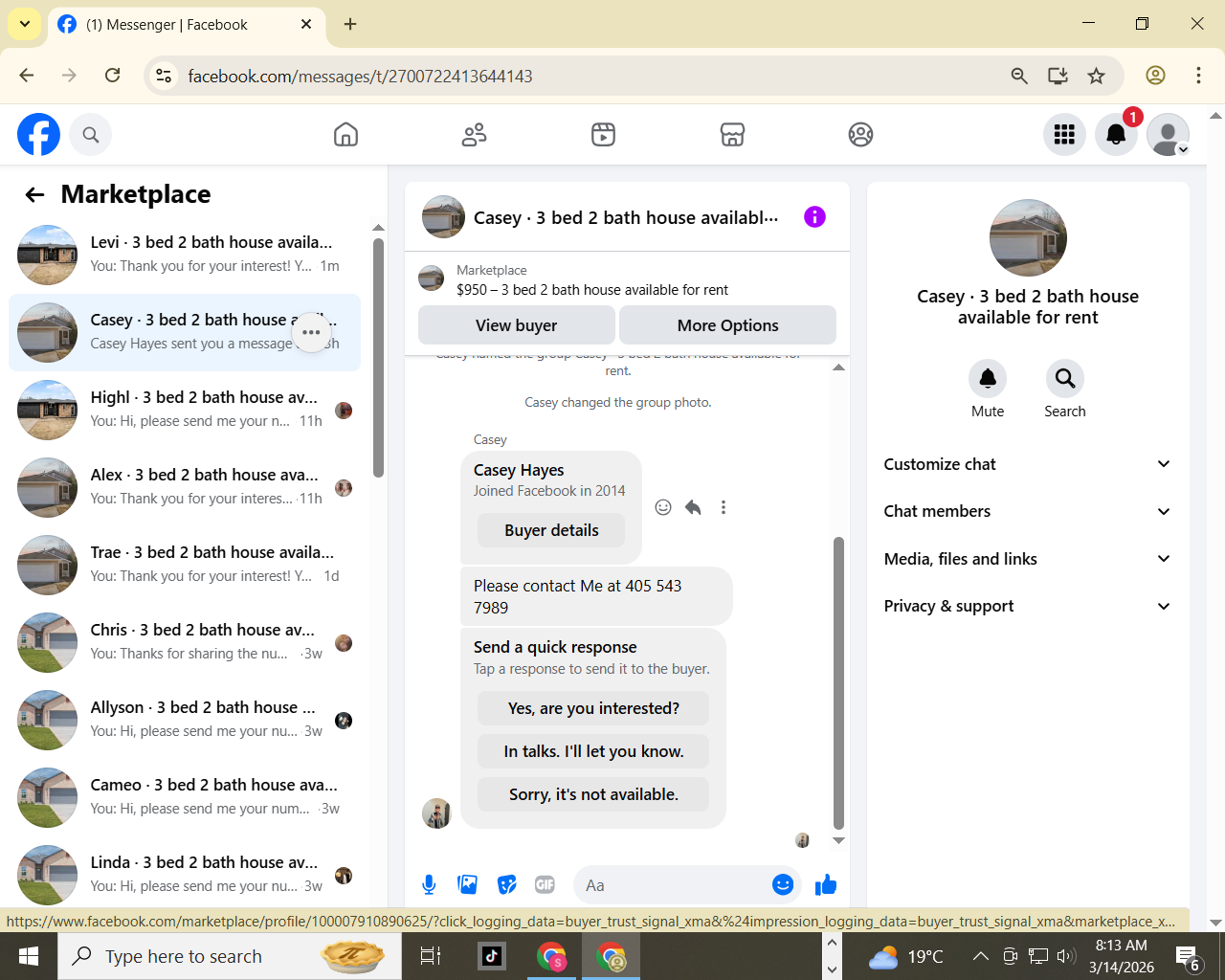This screenshot has height=980, width=1225.
Task: Open conversation information purple icon
Action: (814, 217)
